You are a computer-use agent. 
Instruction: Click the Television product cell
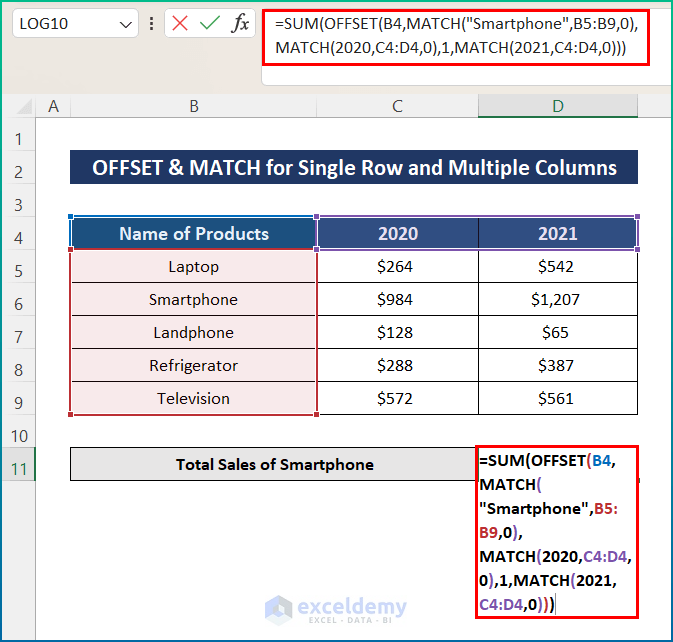tap(193, 398)
